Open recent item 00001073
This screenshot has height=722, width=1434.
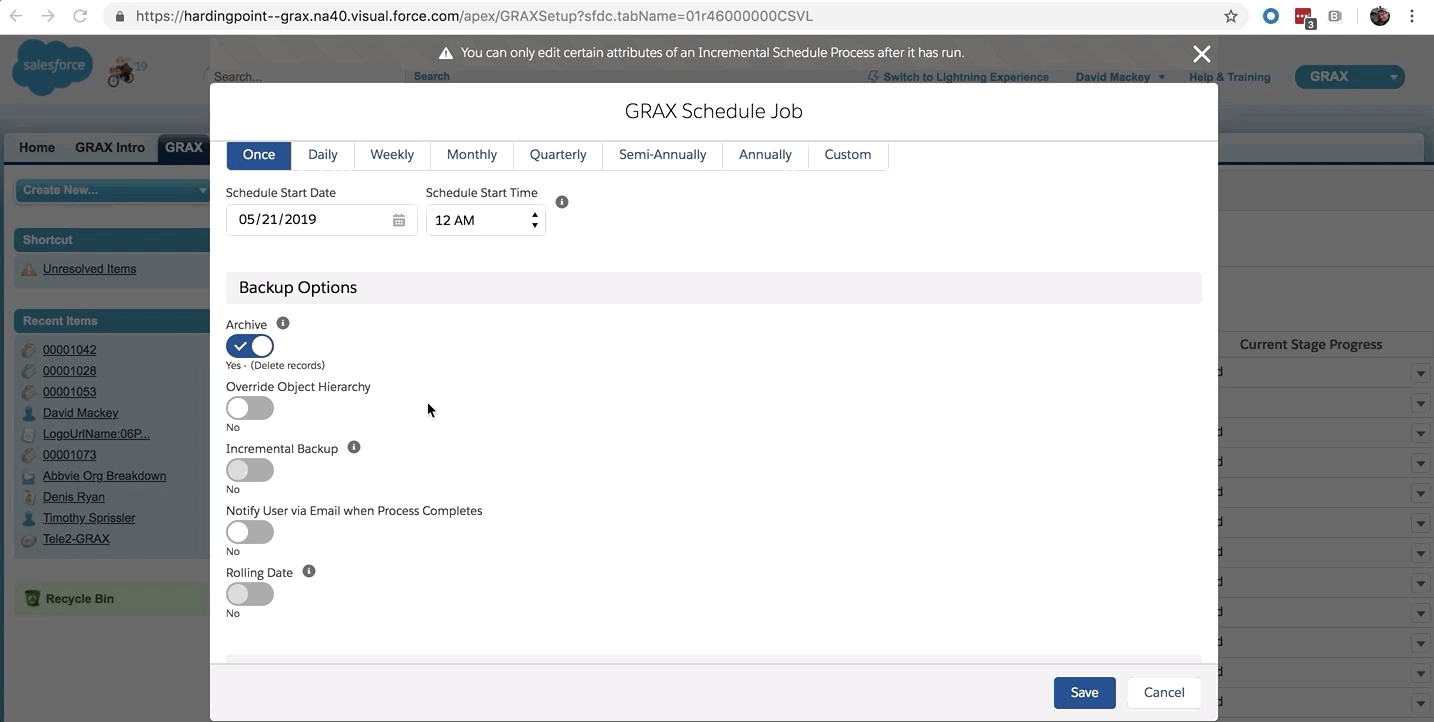coord(70,455)
